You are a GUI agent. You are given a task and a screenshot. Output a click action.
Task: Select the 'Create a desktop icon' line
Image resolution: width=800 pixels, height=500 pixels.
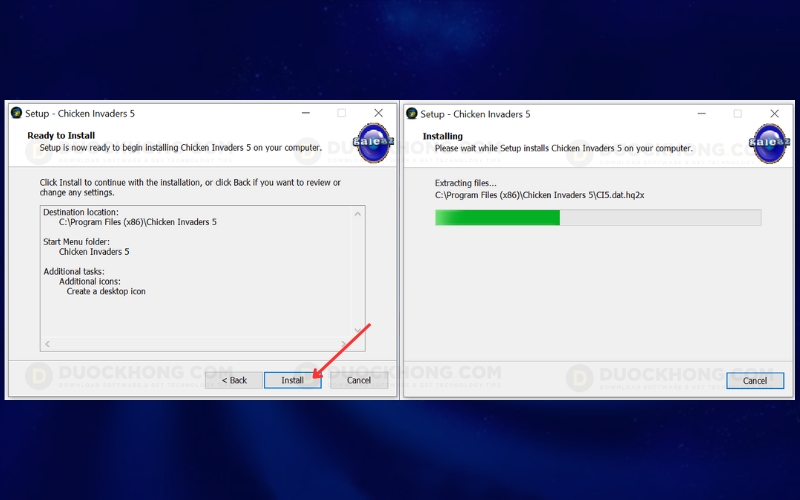tap(106, 291)
